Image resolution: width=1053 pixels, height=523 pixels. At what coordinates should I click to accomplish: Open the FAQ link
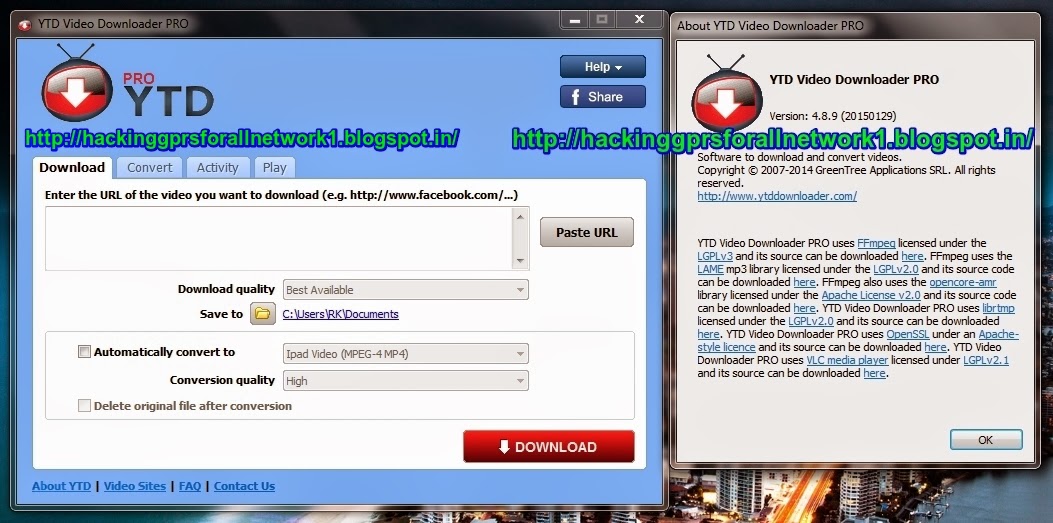tap(190, 486)
